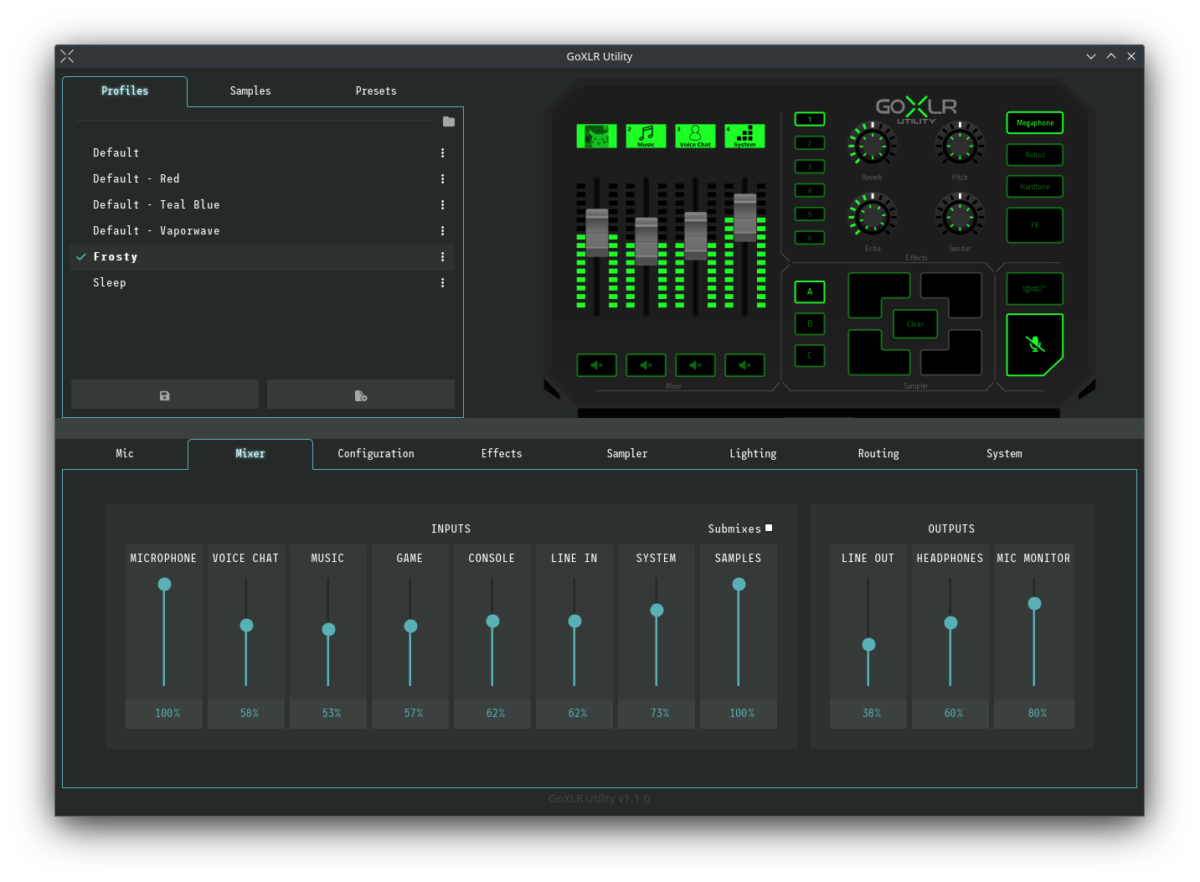Toggle the Hardtune effect

tap(1035, 187)
